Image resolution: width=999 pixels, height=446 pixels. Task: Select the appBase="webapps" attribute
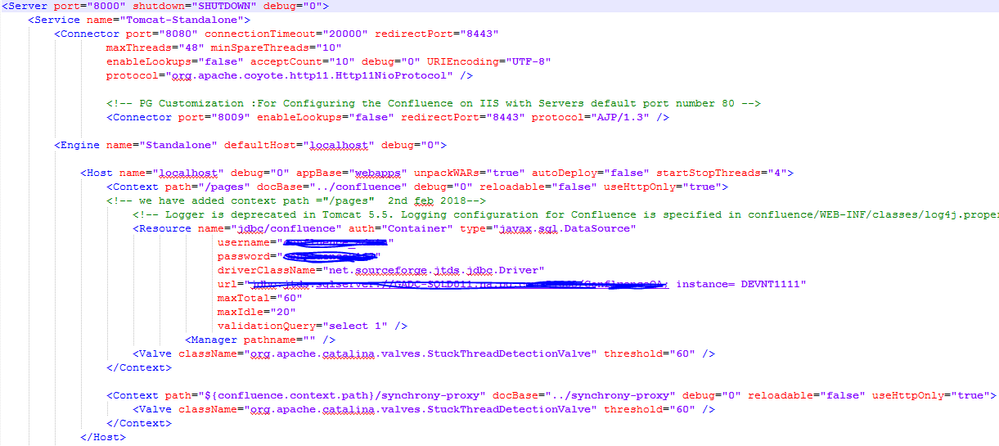[x=352, y=173]
